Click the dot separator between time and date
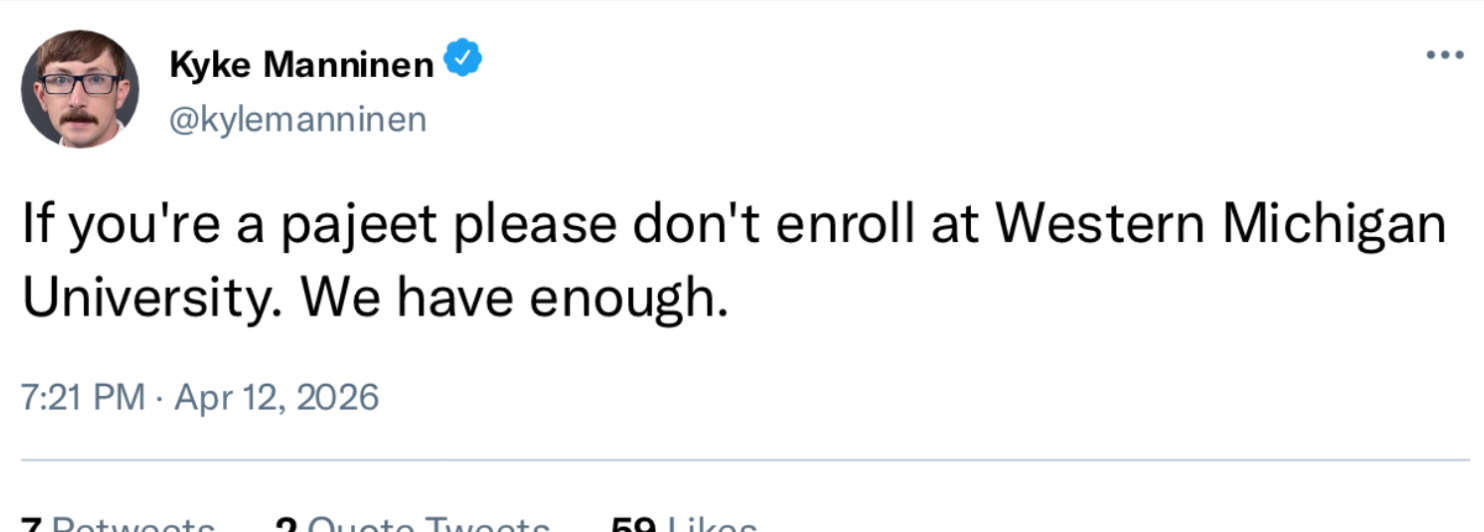This screenshot has width=1484, height=532. tap(160, 397)
